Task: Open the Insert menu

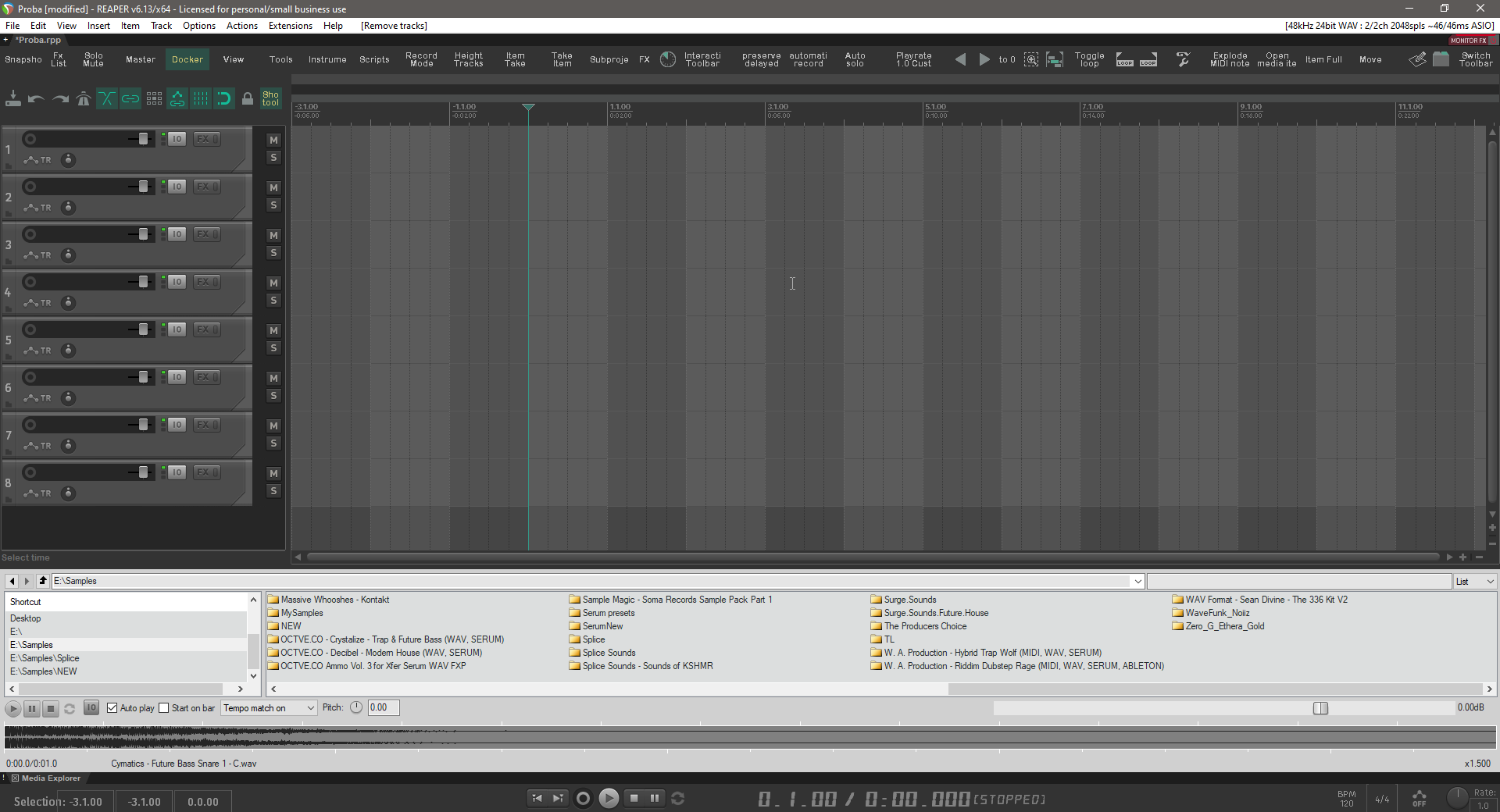Action: (98, 26)
